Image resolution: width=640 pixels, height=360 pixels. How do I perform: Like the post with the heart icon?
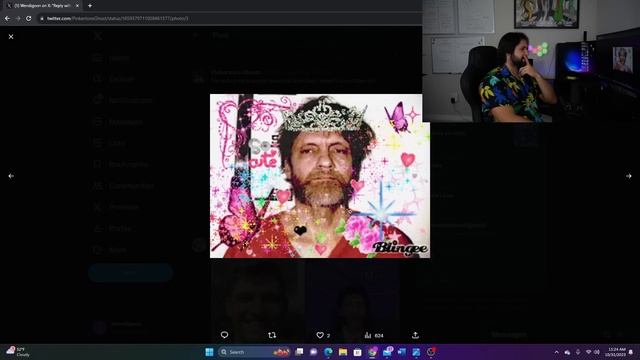click(x=320, y=335)
